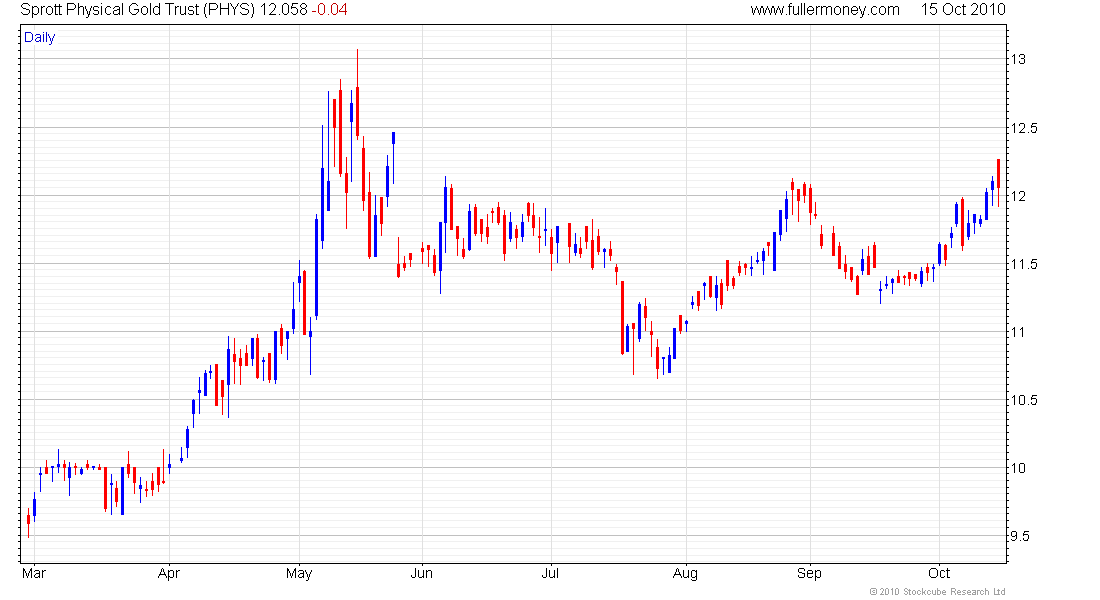Click the -0.04 price change value
This screenshot has width=1100, height=600.
(330, 10)
